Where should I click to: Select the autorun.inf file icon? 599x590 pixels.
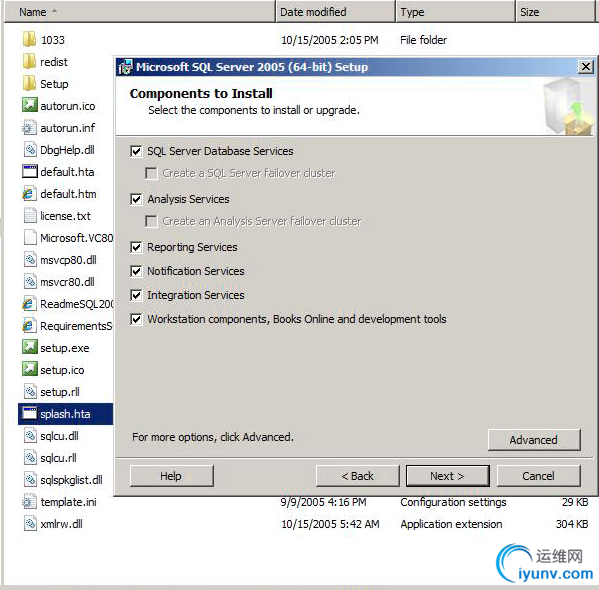click(30, 128)
